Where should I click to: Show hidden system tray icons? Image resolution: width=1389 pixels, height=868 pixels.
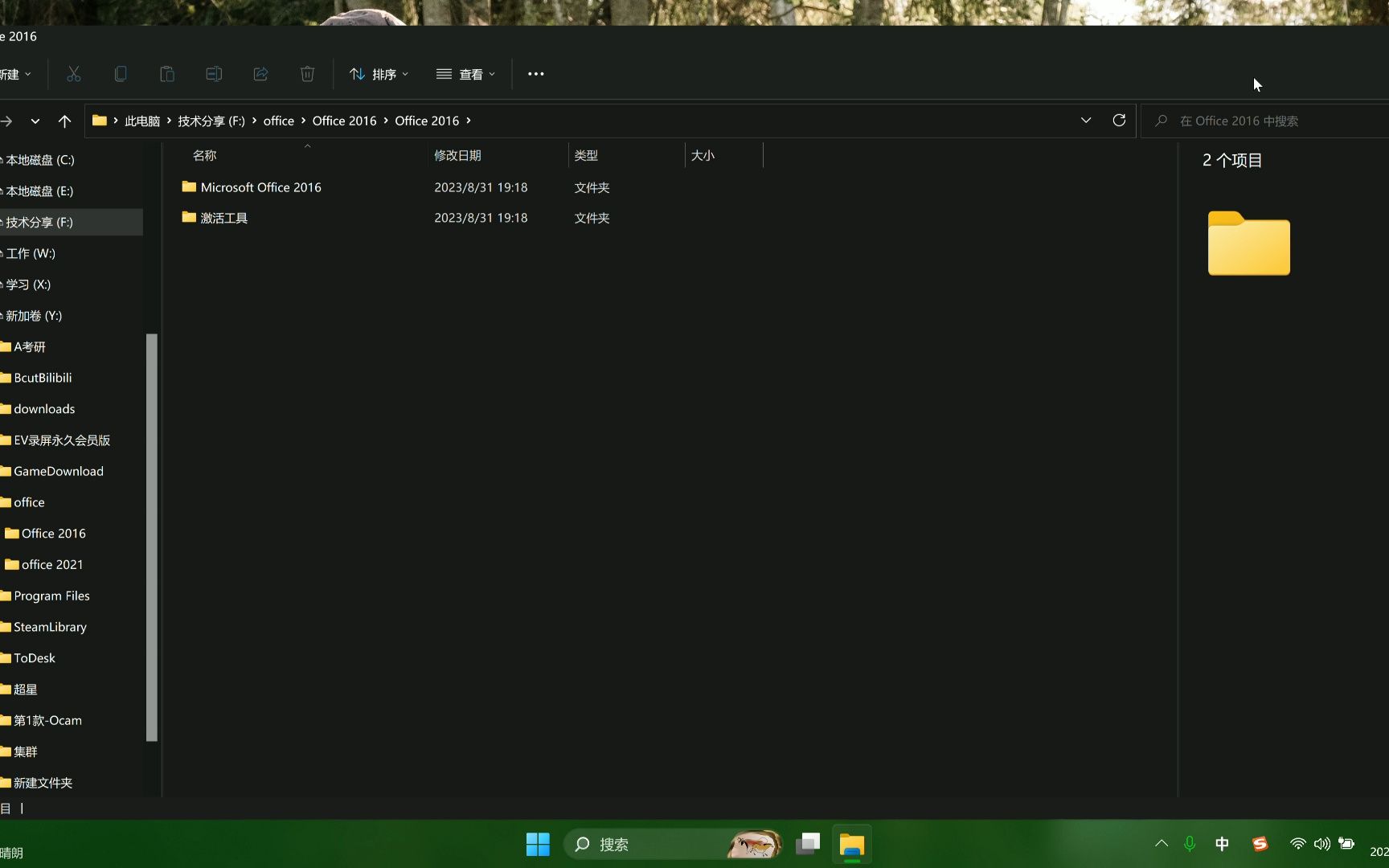point(1162,843)
